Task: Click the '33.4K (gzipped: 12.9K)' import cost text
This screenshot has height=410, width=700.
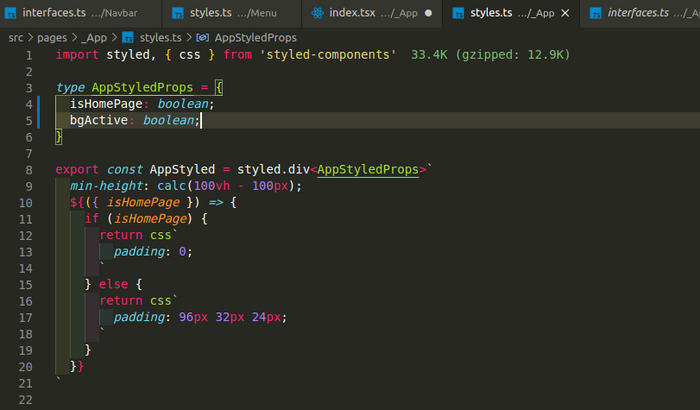Action: (491, 55)
